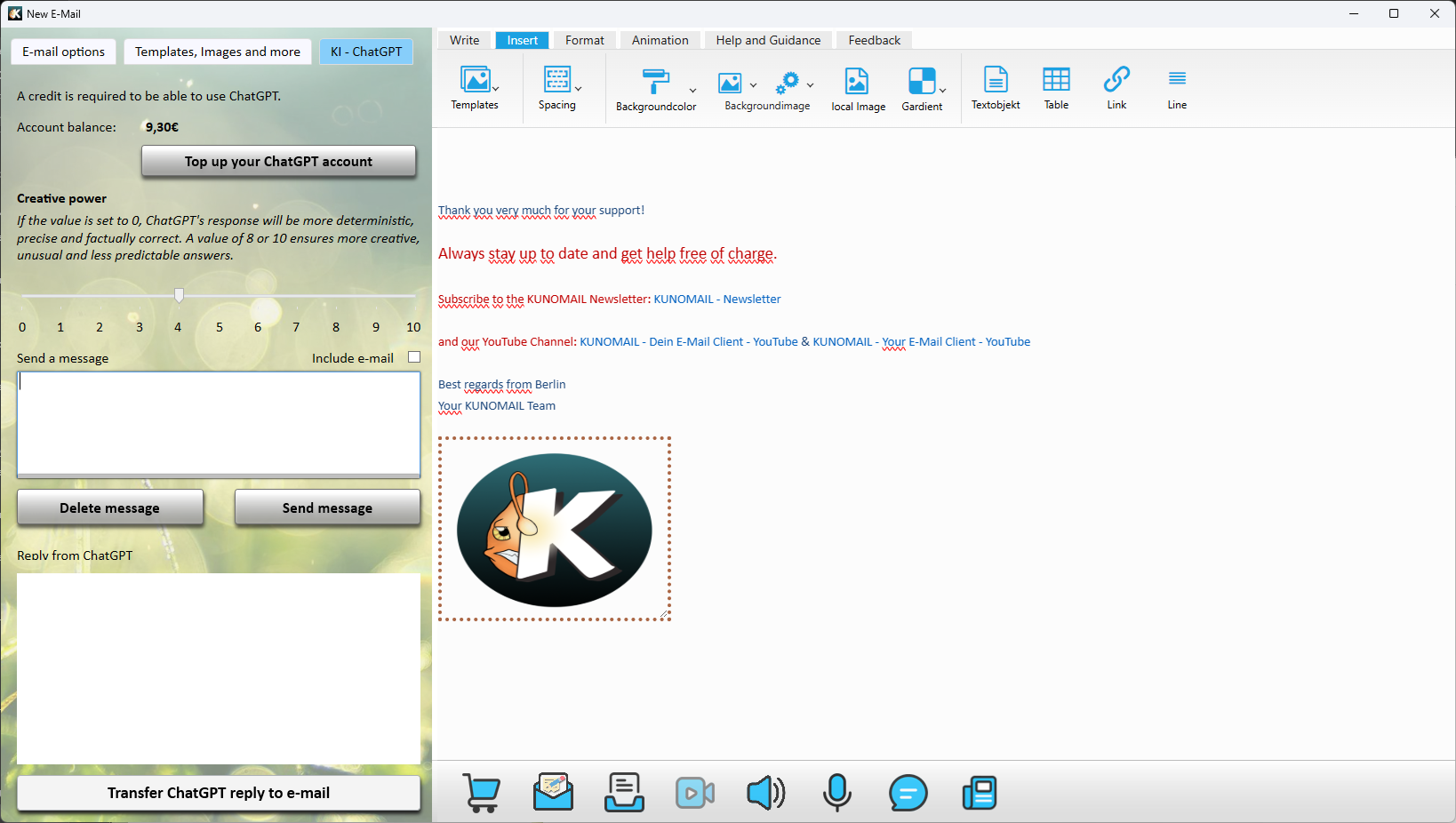Click the 'Thank you very much' line
Image resolution: width=1456 pixels, height=823 pixels.
pos(541,211)
